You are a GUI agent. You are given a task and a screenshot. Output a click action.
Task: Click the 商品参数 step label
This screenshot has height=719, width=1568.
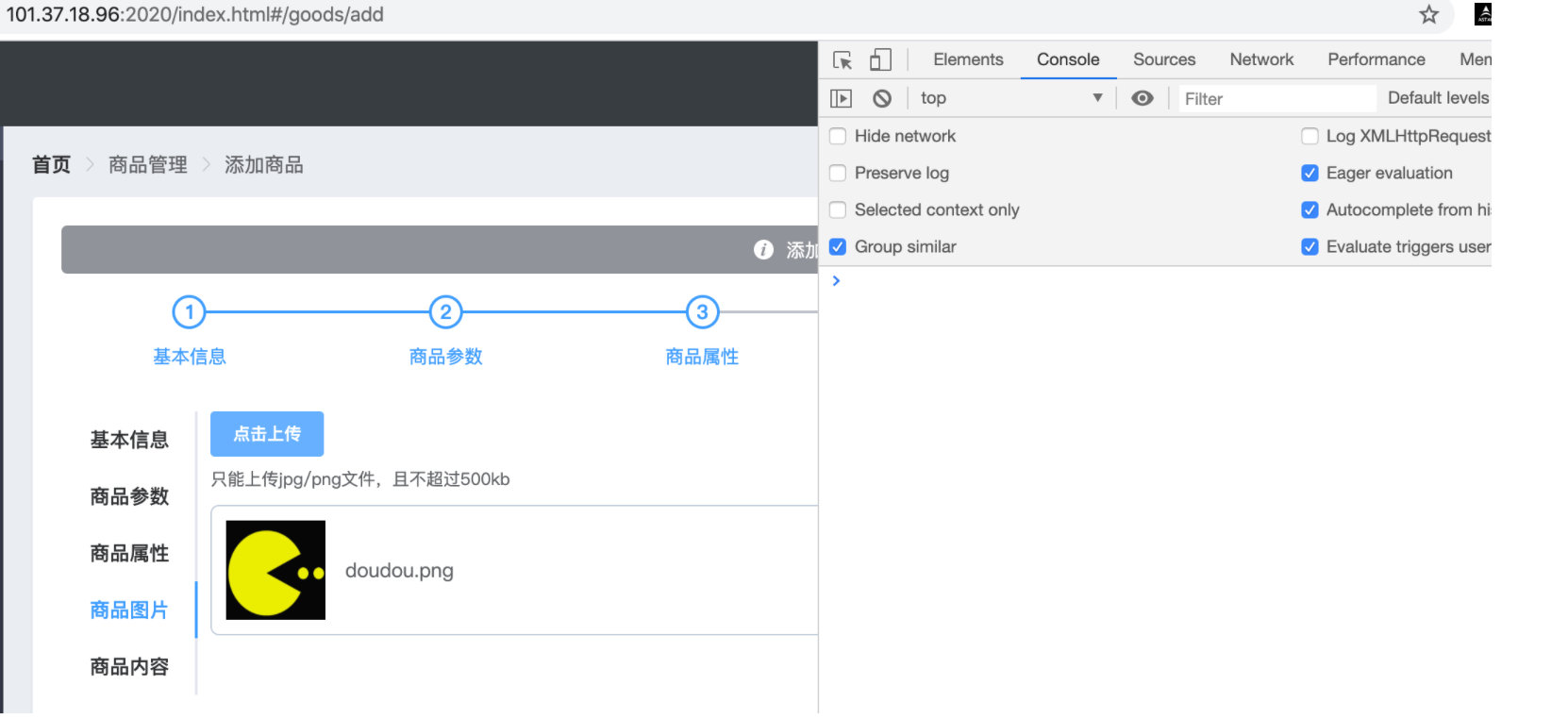pos(446,357)
